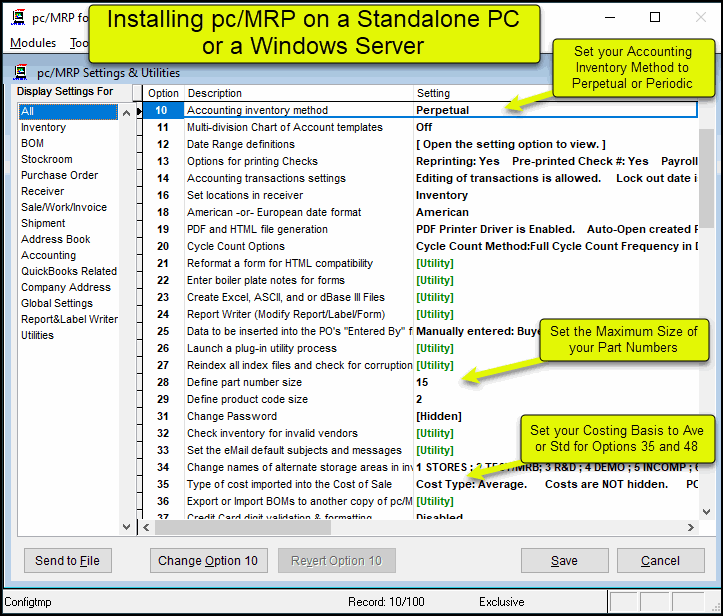Select option 23 Create Excel, ASCII, dBase files
This screenshot has height=616, width=723.
click(420, 297)
